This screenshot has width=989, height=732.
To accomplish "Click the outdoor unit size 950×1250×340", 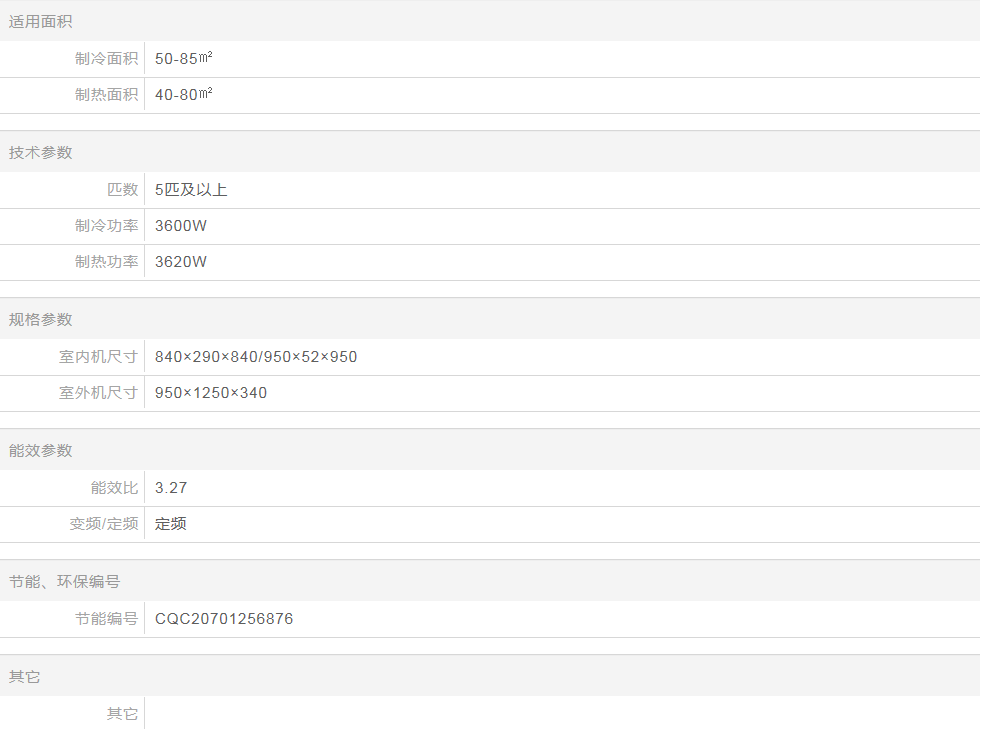I will pos(211,393).
